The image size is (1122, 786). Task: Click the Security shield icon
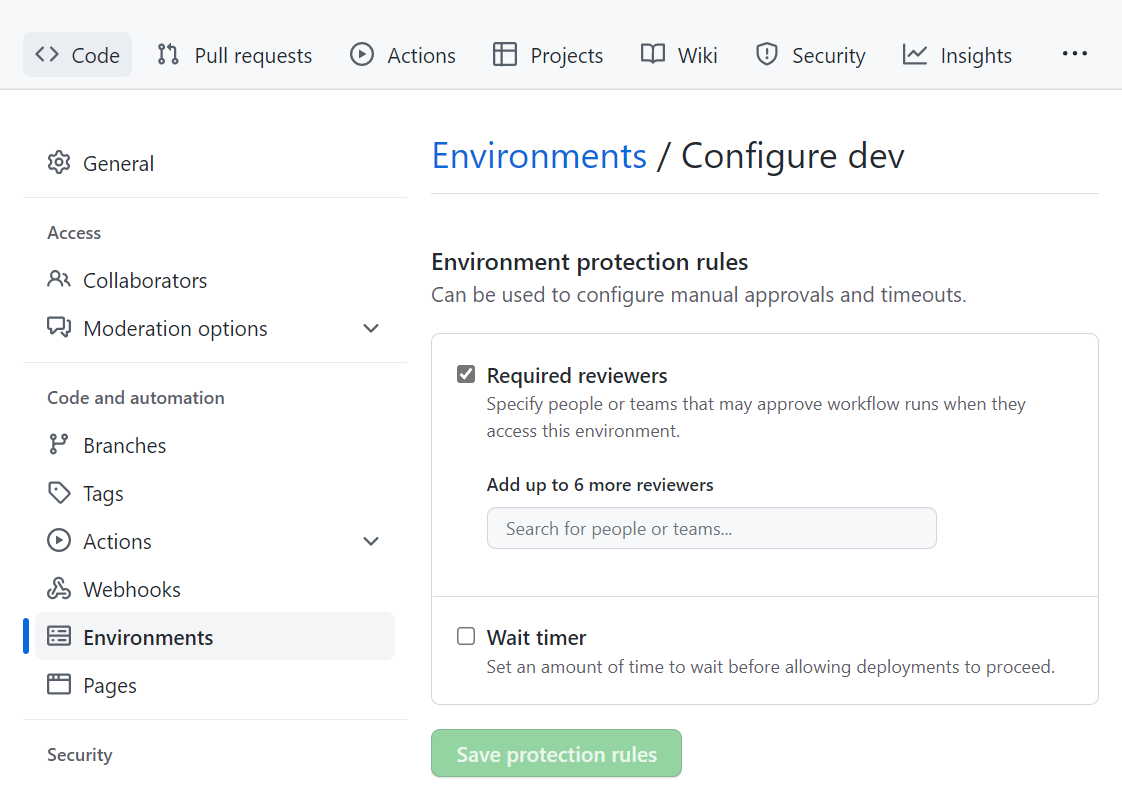click(766, 55)
